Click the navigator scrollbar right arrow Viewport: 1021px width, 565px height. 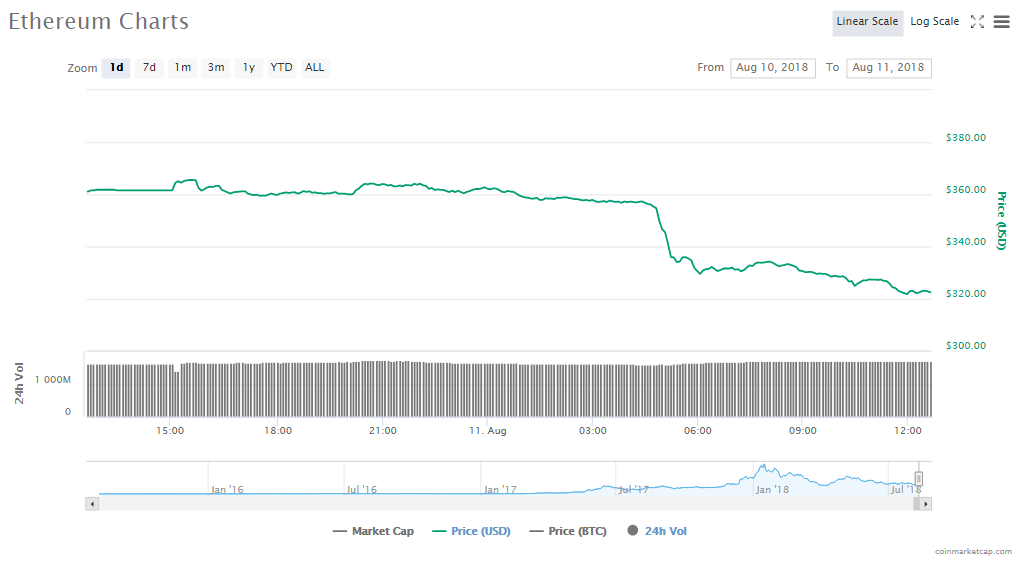click(926, 504)
